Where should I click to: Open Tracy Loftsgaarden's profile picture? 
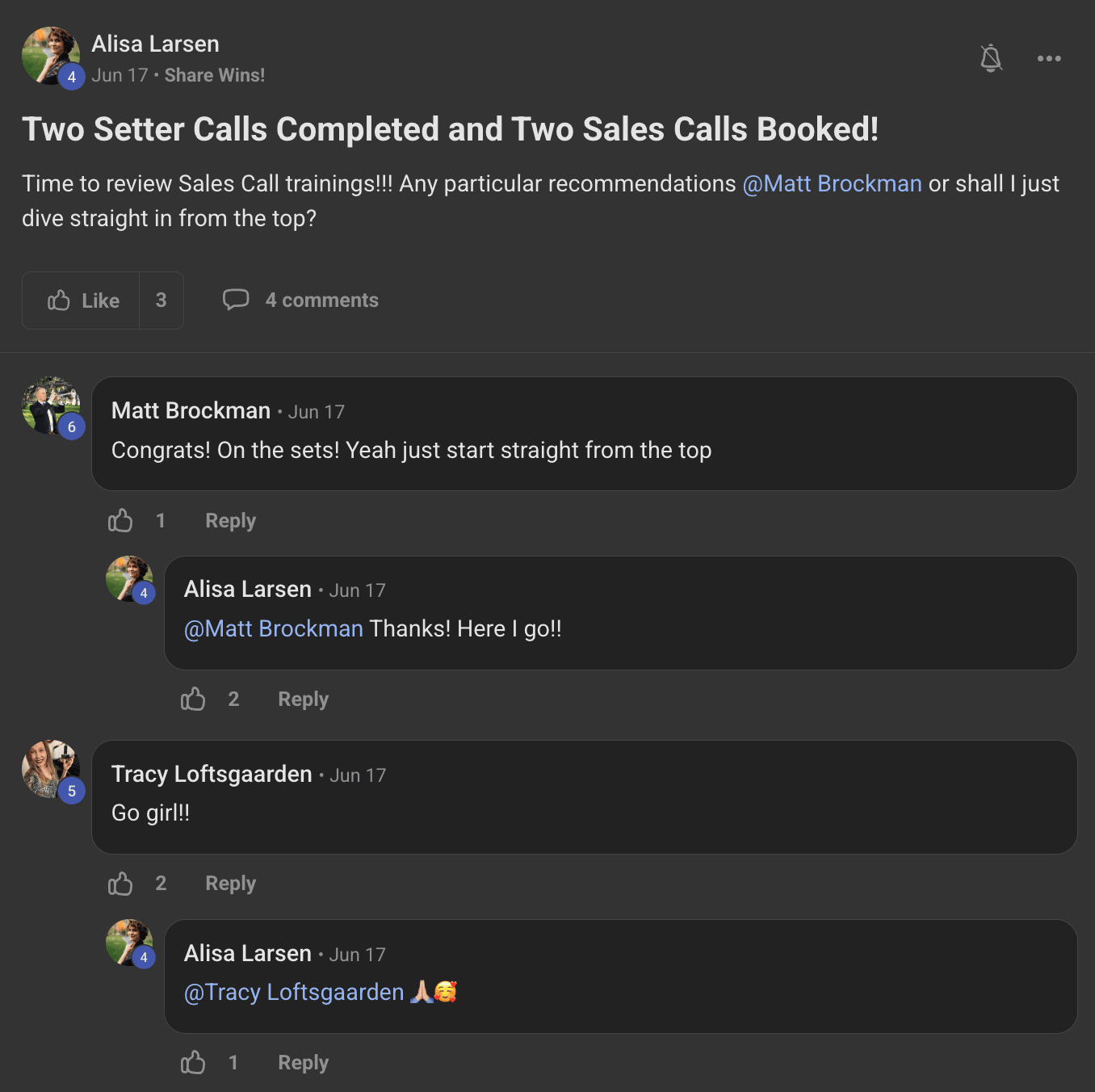50,768
